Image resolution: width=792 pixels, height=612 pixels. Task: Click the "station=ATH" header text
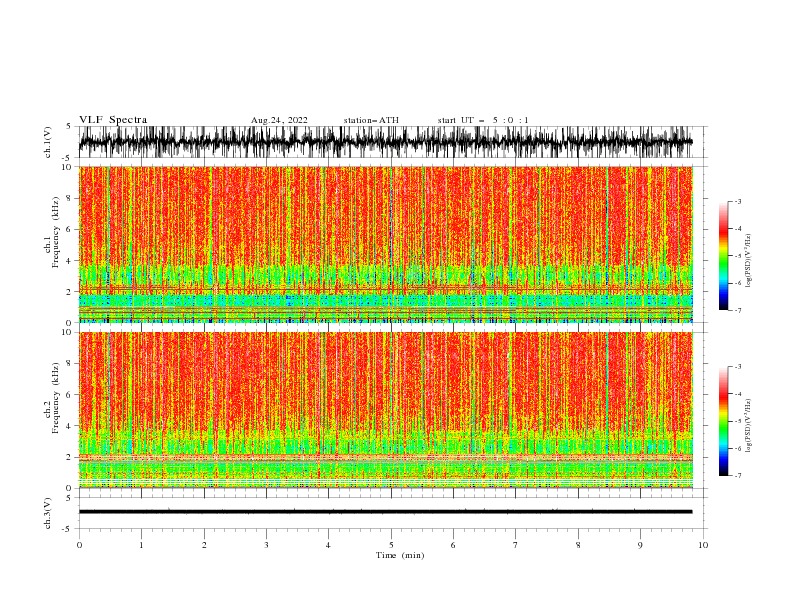(371, 120)
